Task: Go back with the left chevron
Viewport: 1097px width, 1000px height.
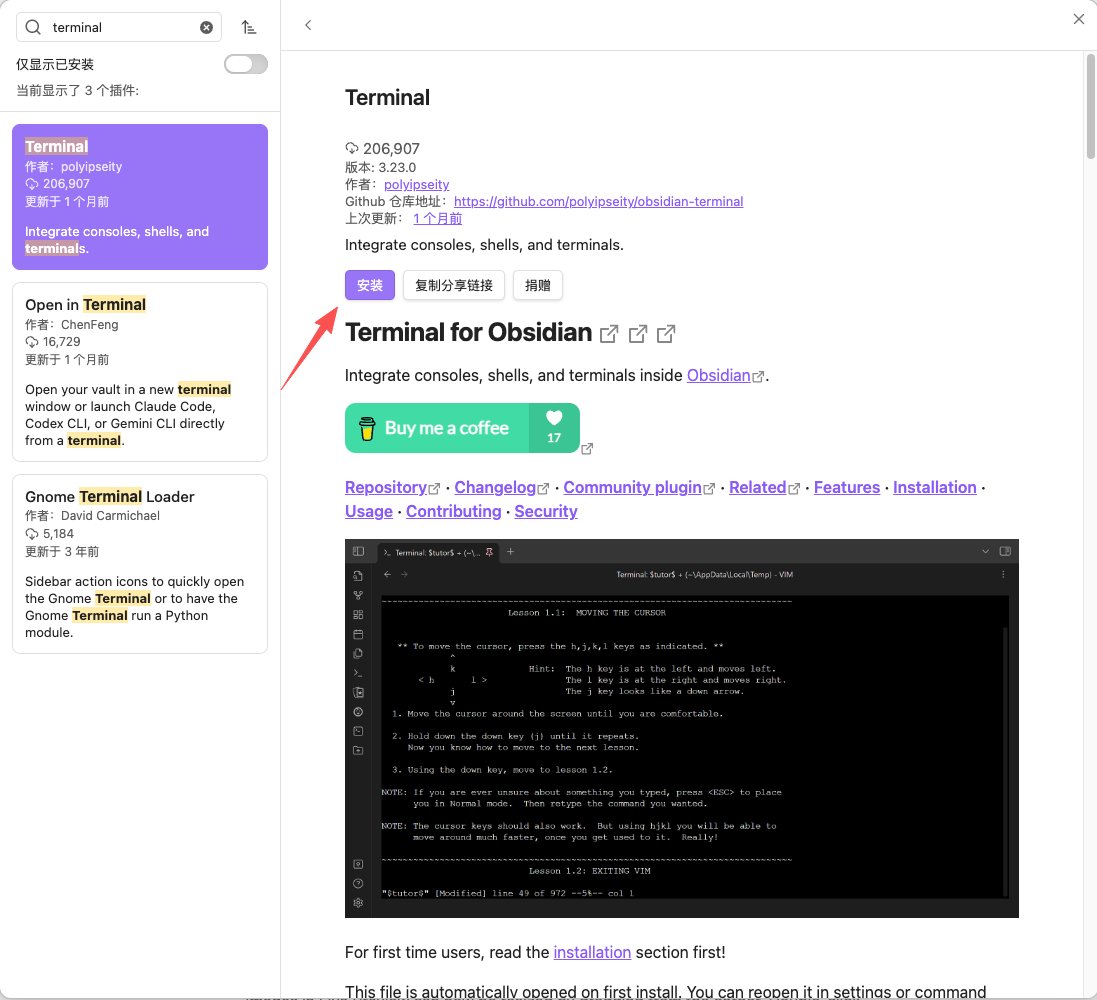Action: (x=308, y=25)
